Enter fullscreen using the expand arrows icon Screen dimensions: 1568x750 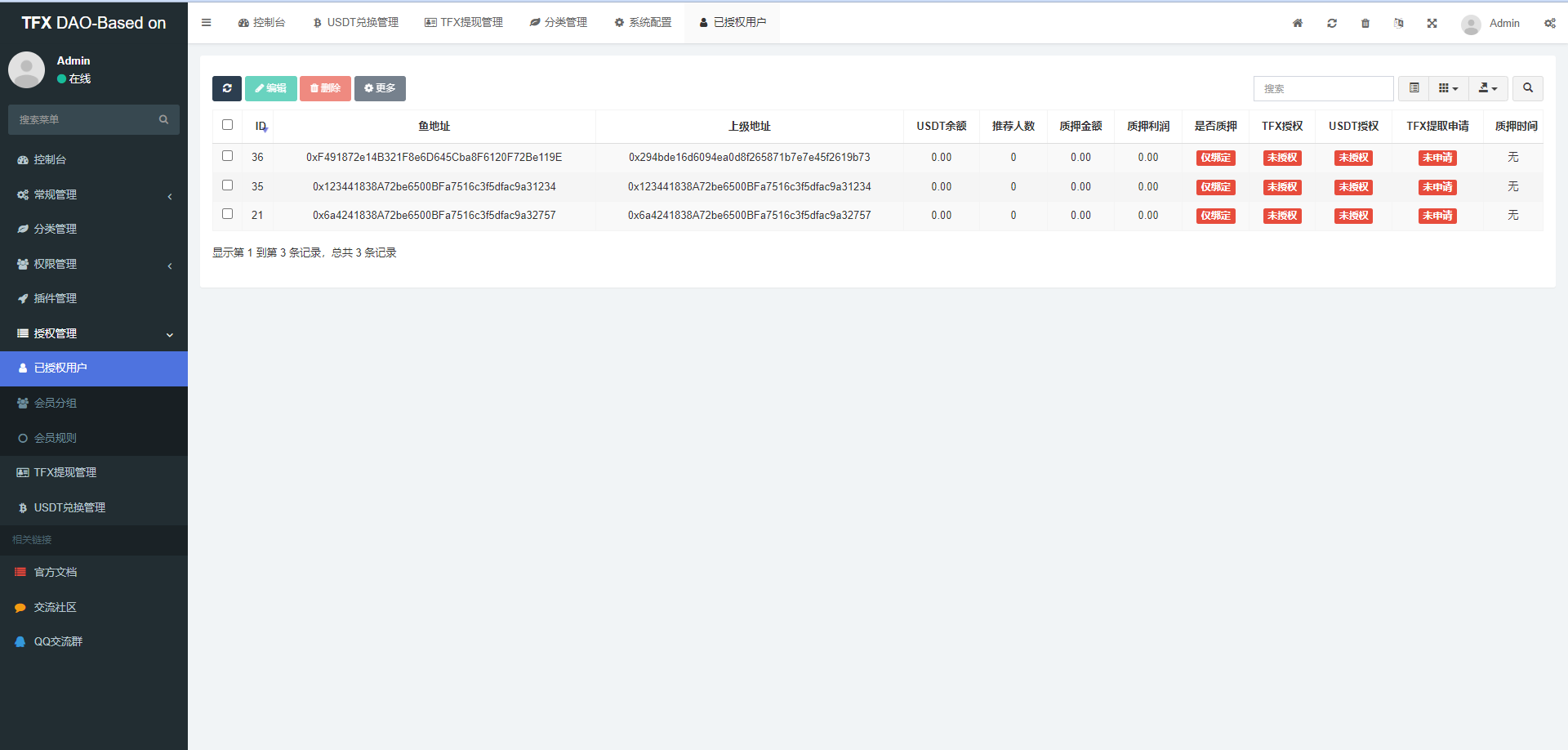point(1432,23)
